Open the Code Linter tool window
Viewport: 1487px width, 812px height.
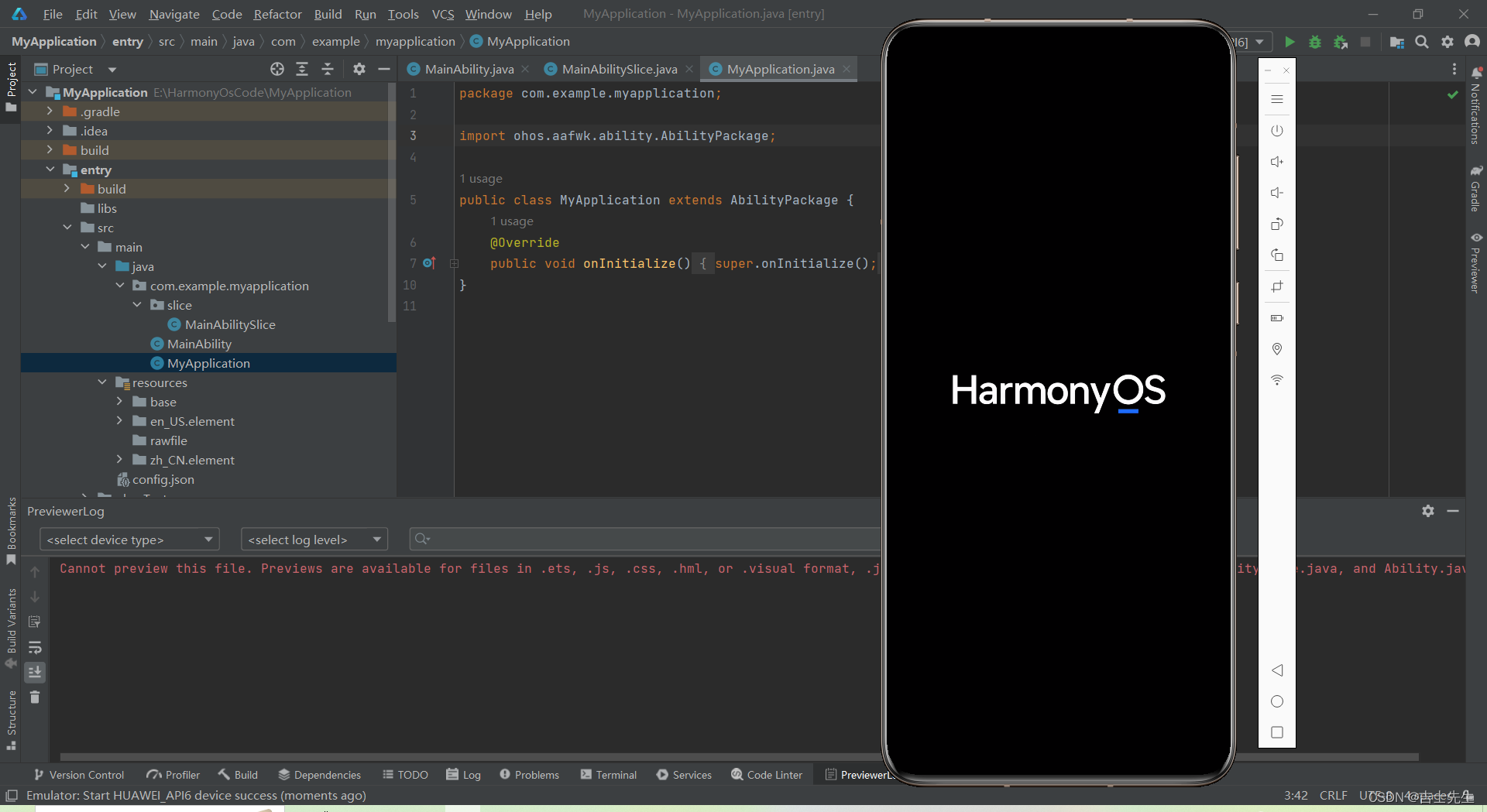tap(767, 775)
